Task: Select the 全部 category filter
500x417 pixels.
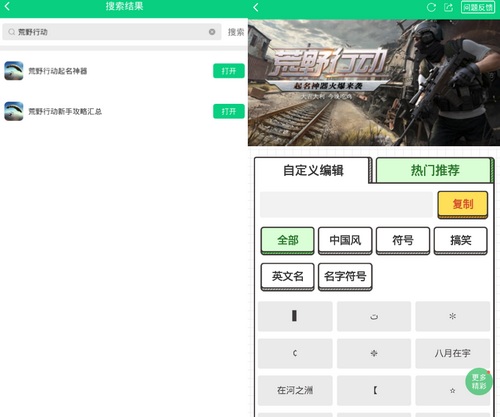Action: point(287,240)
